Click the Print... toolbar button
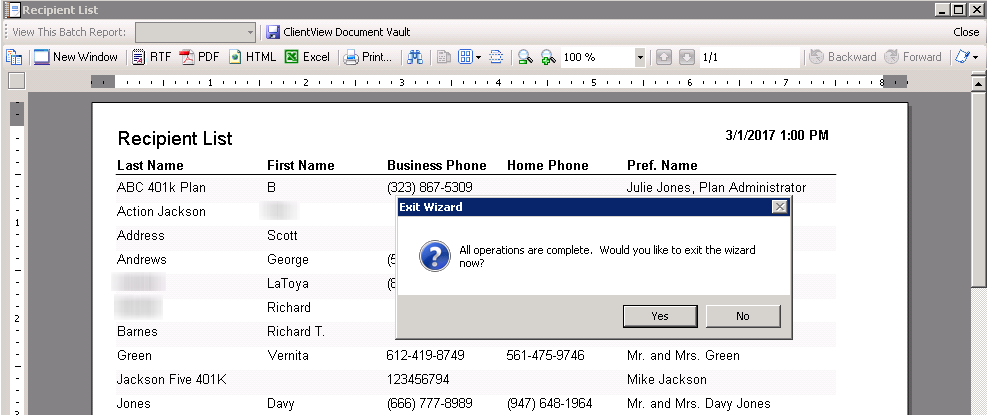The image size is (987, 415). (368, 57)
